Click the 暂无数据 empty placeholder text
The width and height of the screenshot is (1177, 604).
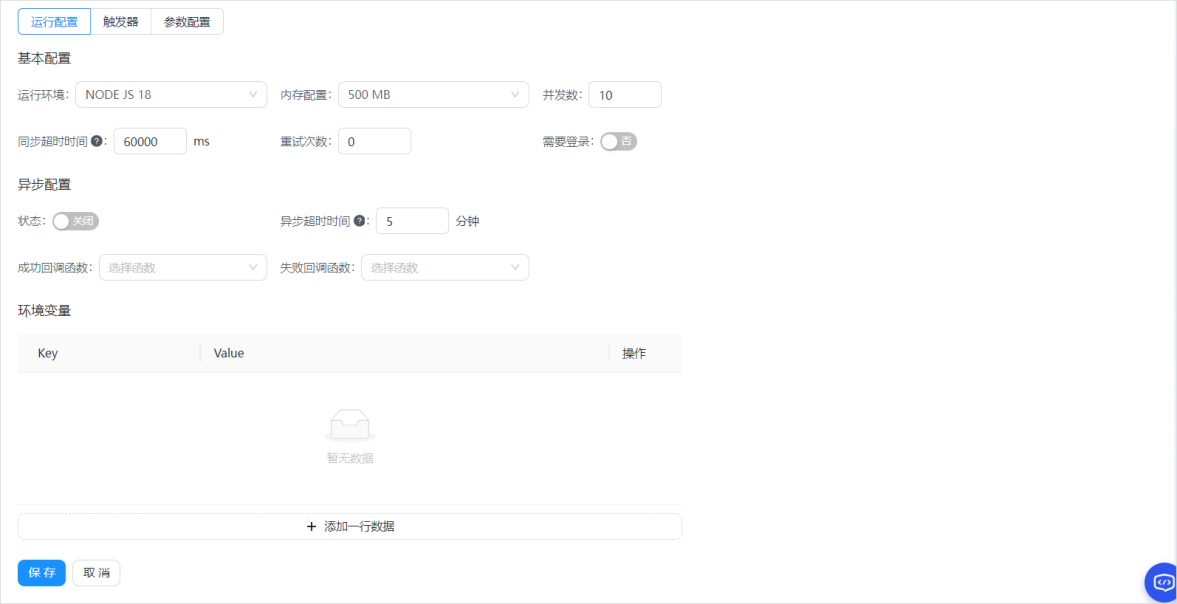click(350, 458)
